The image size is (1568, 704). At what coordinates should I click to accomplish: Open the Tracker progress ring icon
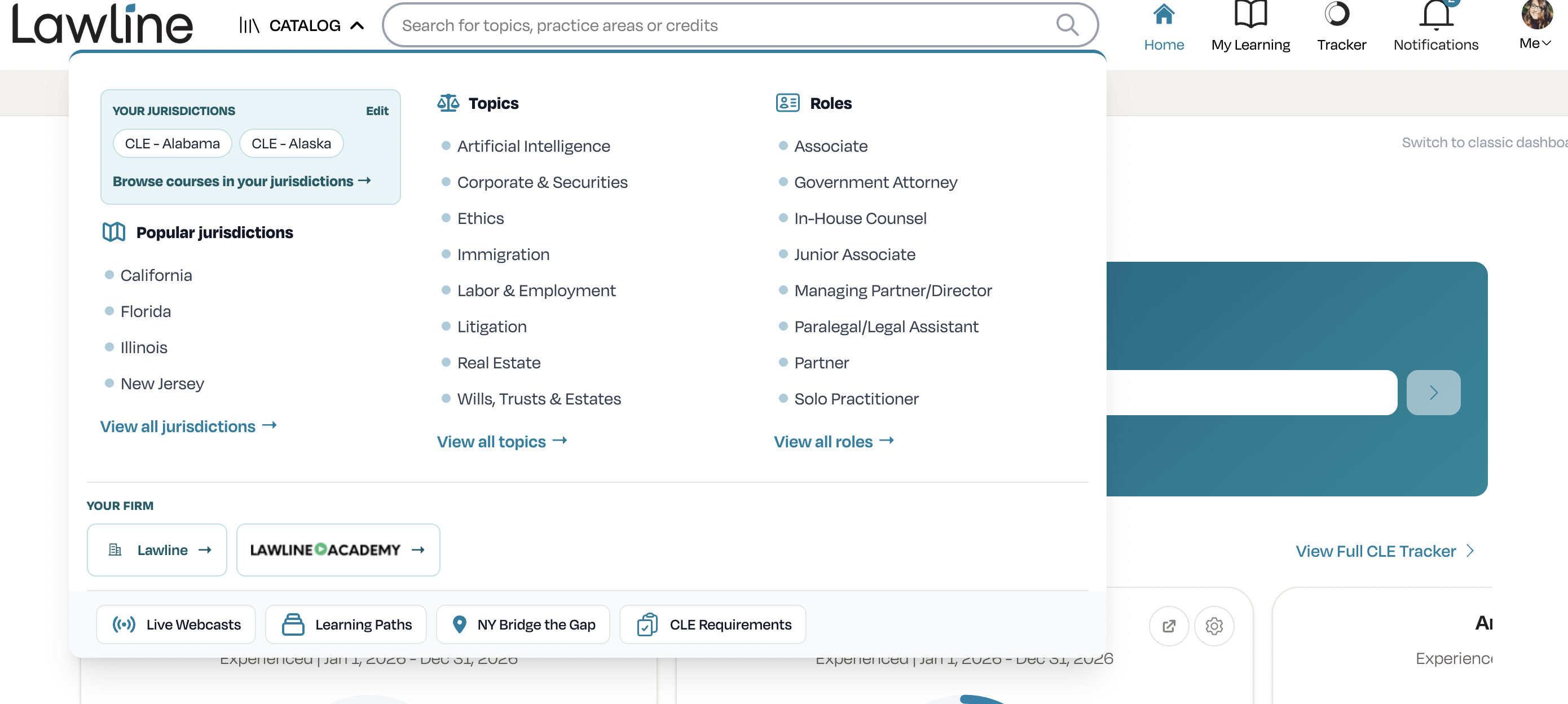click(x=1337, y=14)
